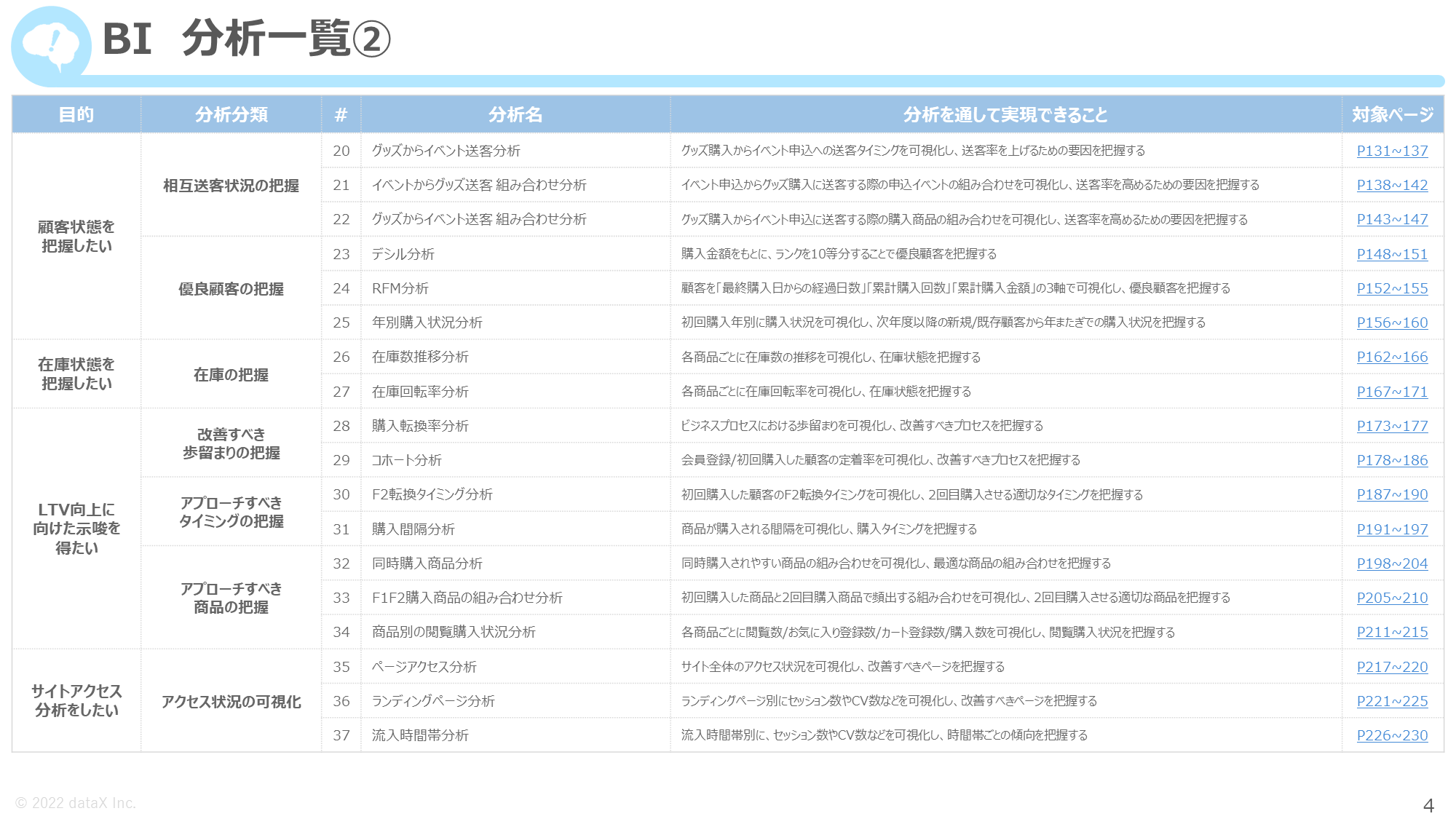Click analysis name ページアクセス分析
Image resolution: width=1456 pixels, height=819 pixels.
[424, 667]
